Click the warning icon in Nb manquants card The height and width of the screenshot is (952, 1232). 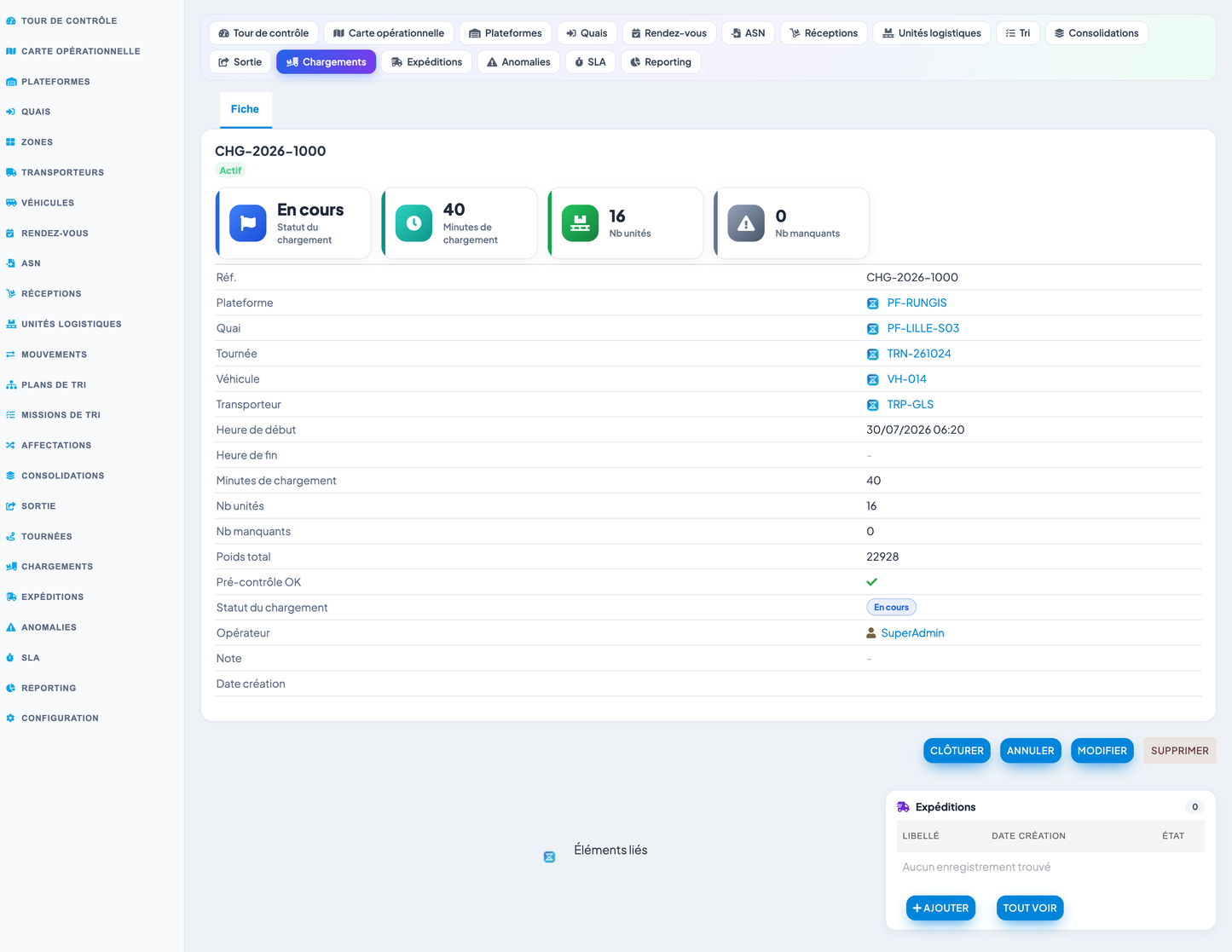[746, 223]
